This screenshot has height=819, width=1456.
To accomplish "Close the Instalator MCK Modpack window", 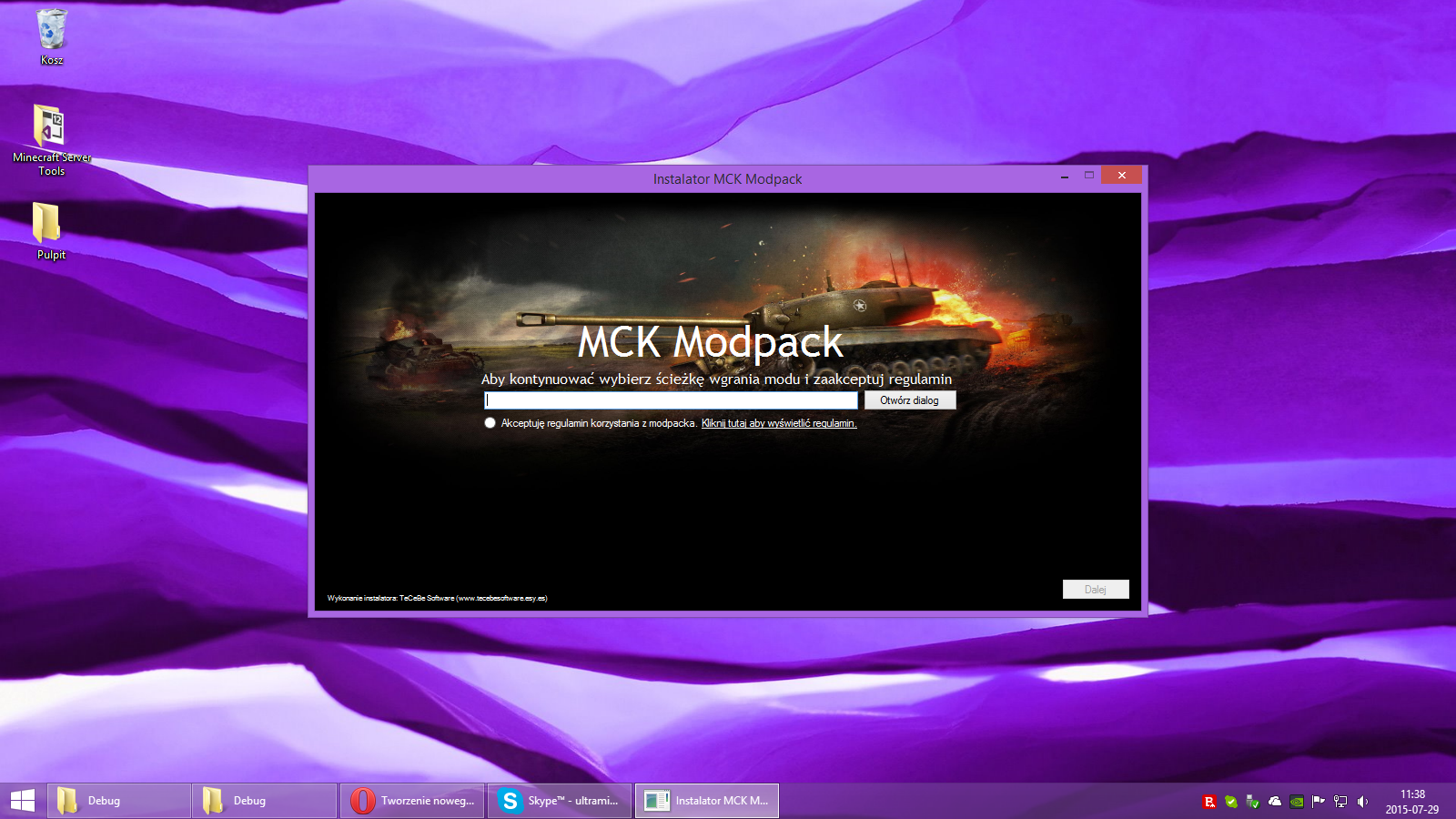I will click(1121, 176).
